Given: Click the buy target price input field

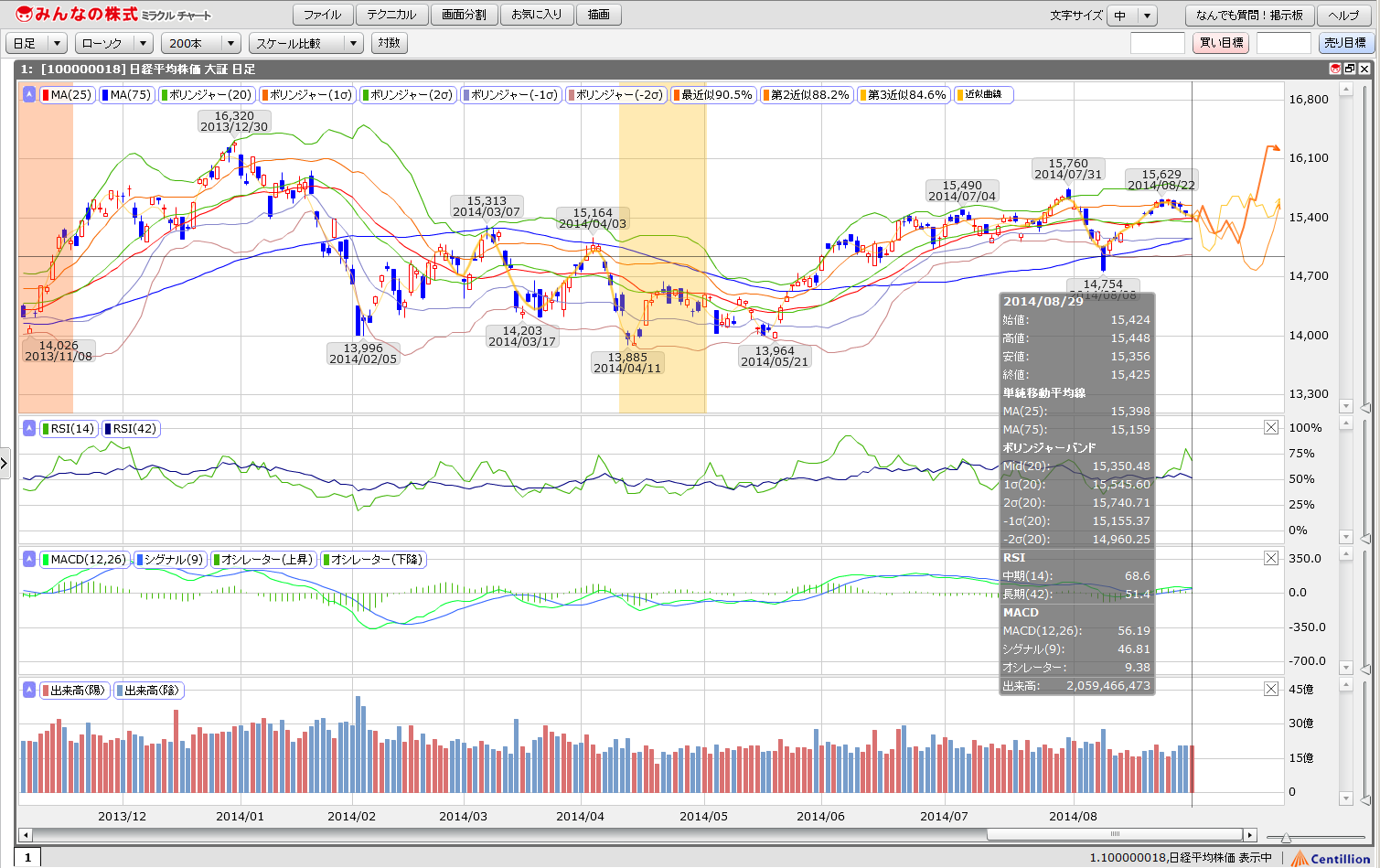Looking at the screenshot, I should coord(1157,43).
